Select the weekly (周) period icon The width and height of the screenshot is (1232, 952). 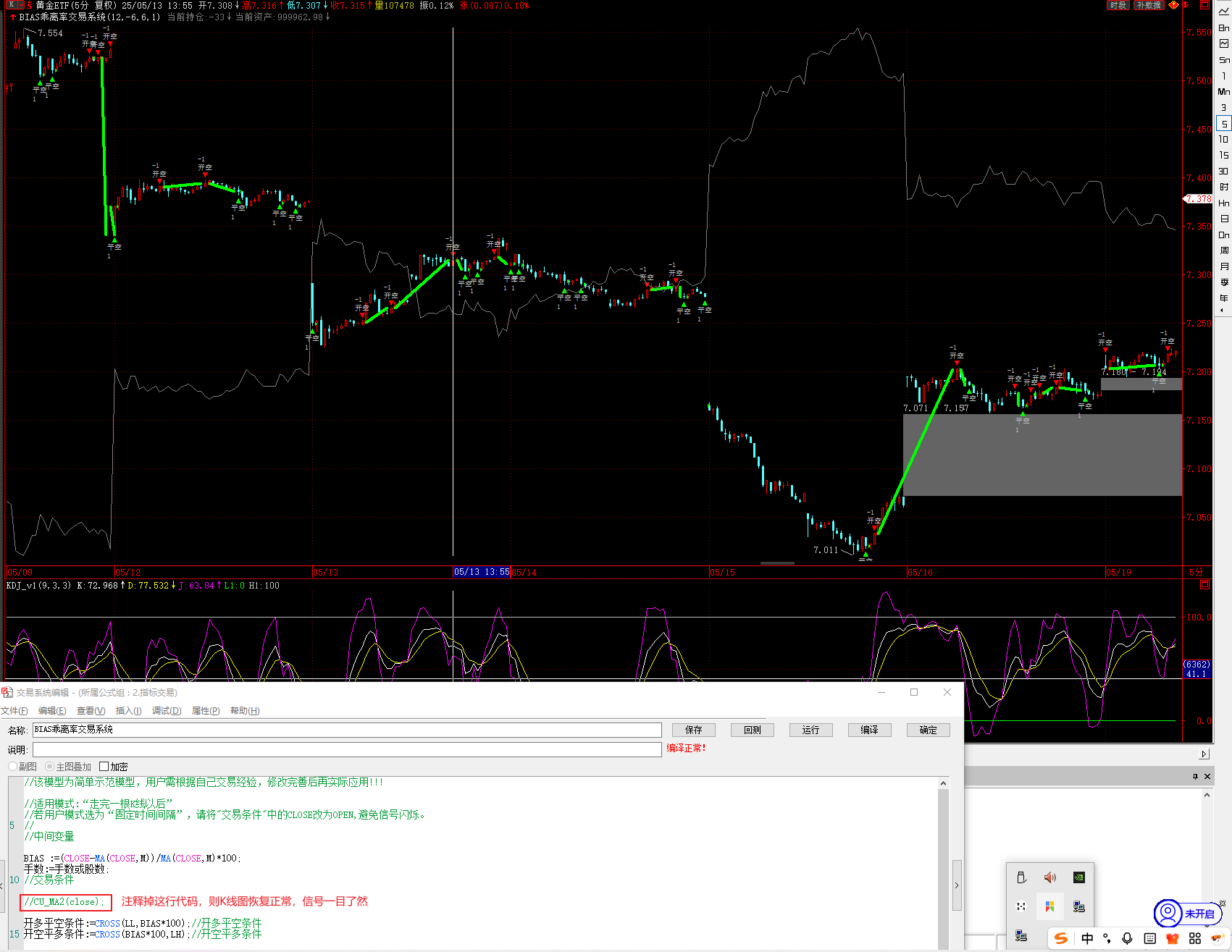point(1223,250)
